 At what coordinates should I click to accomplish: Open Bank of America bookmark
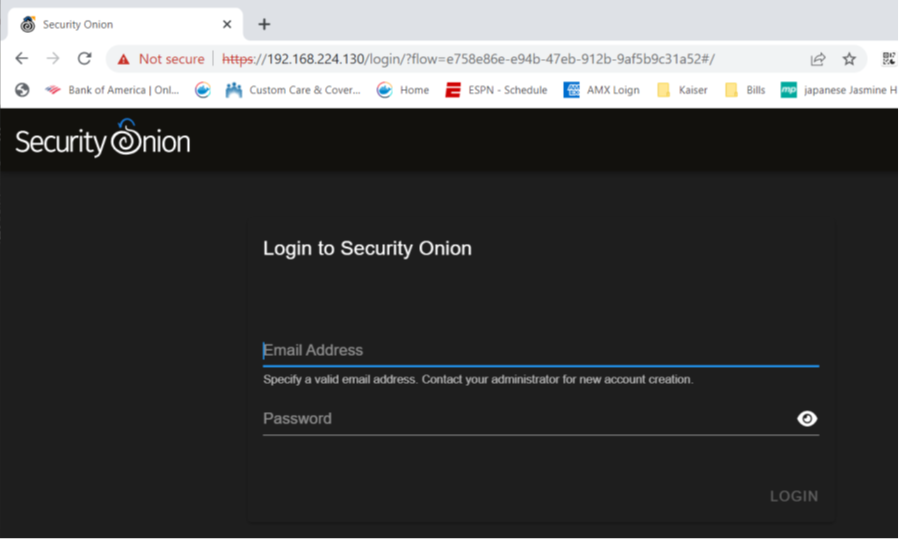point(112,90)
